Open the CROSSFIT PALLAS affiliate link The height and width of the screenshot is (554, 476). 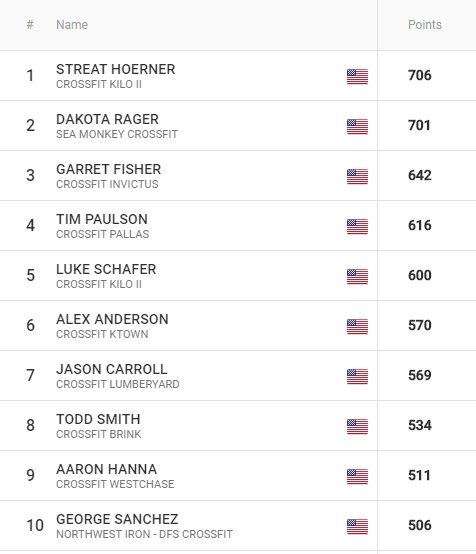(x=102, y=234)
